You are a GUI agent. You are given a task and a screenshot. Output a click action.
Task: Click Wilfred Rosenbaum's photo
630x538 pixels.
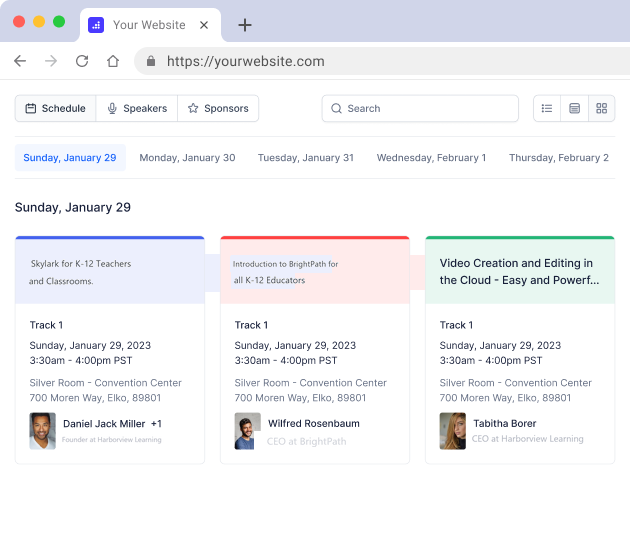248,431
